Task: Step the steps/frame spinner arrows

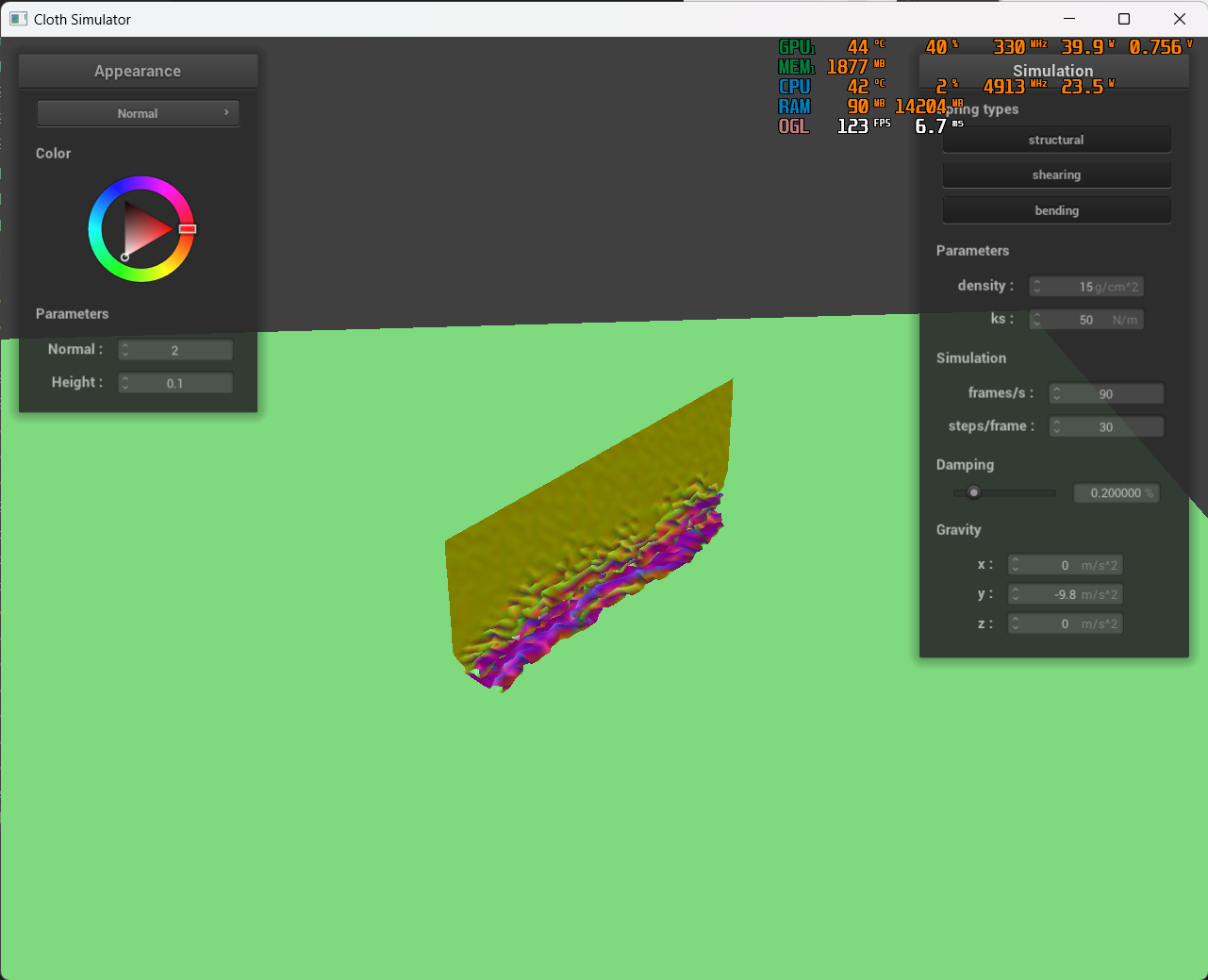Action: [1056, 427]
